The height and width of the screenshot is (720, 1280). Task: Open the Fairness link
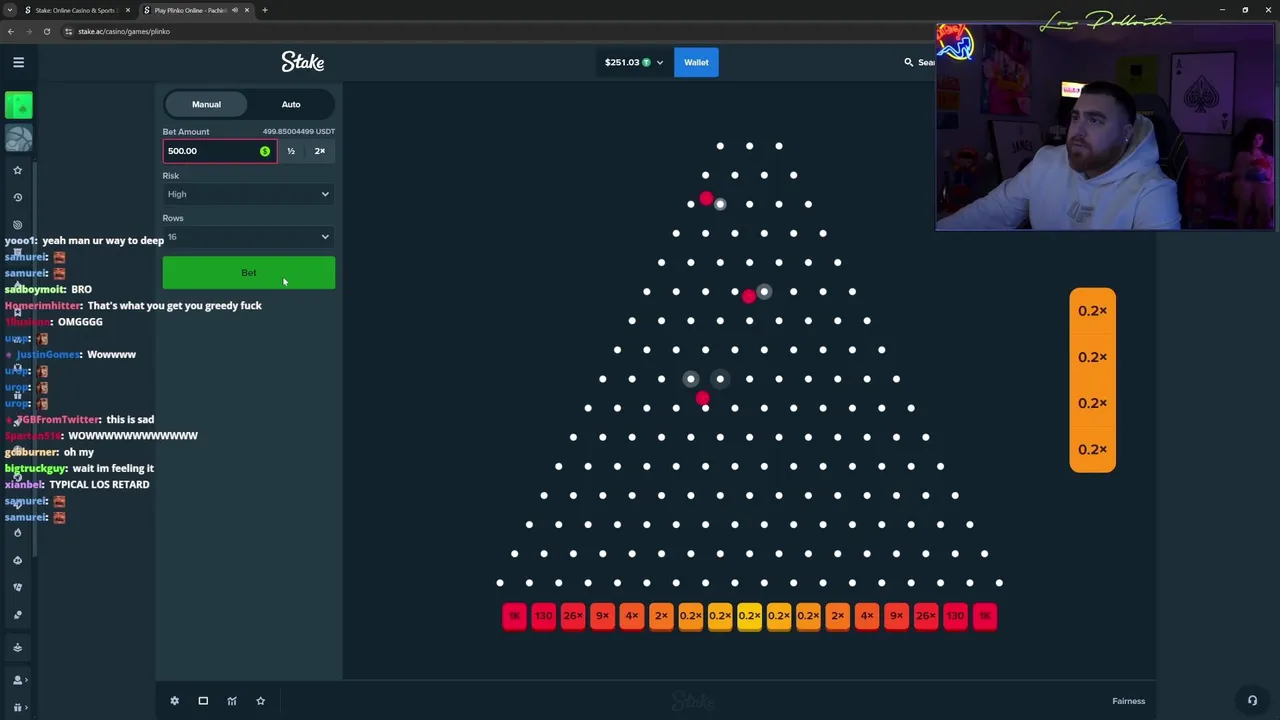coord(1128,701)
